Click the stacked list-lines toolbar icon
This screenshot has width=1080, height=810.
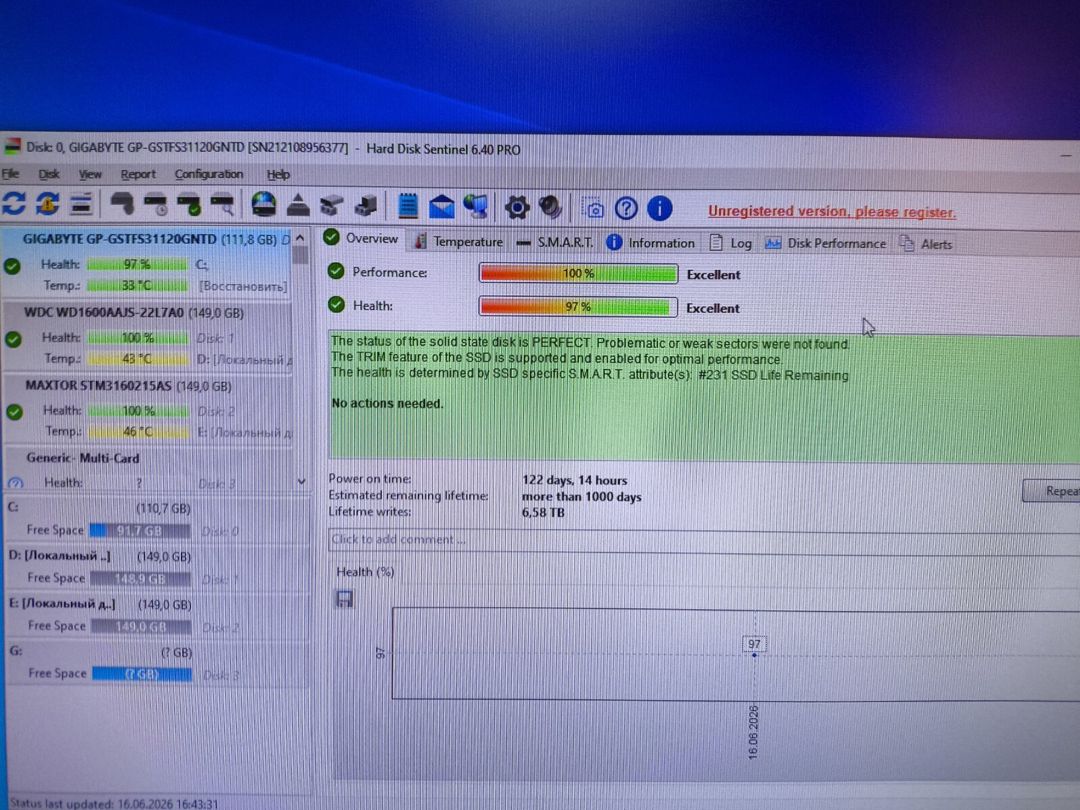[81, 204]
